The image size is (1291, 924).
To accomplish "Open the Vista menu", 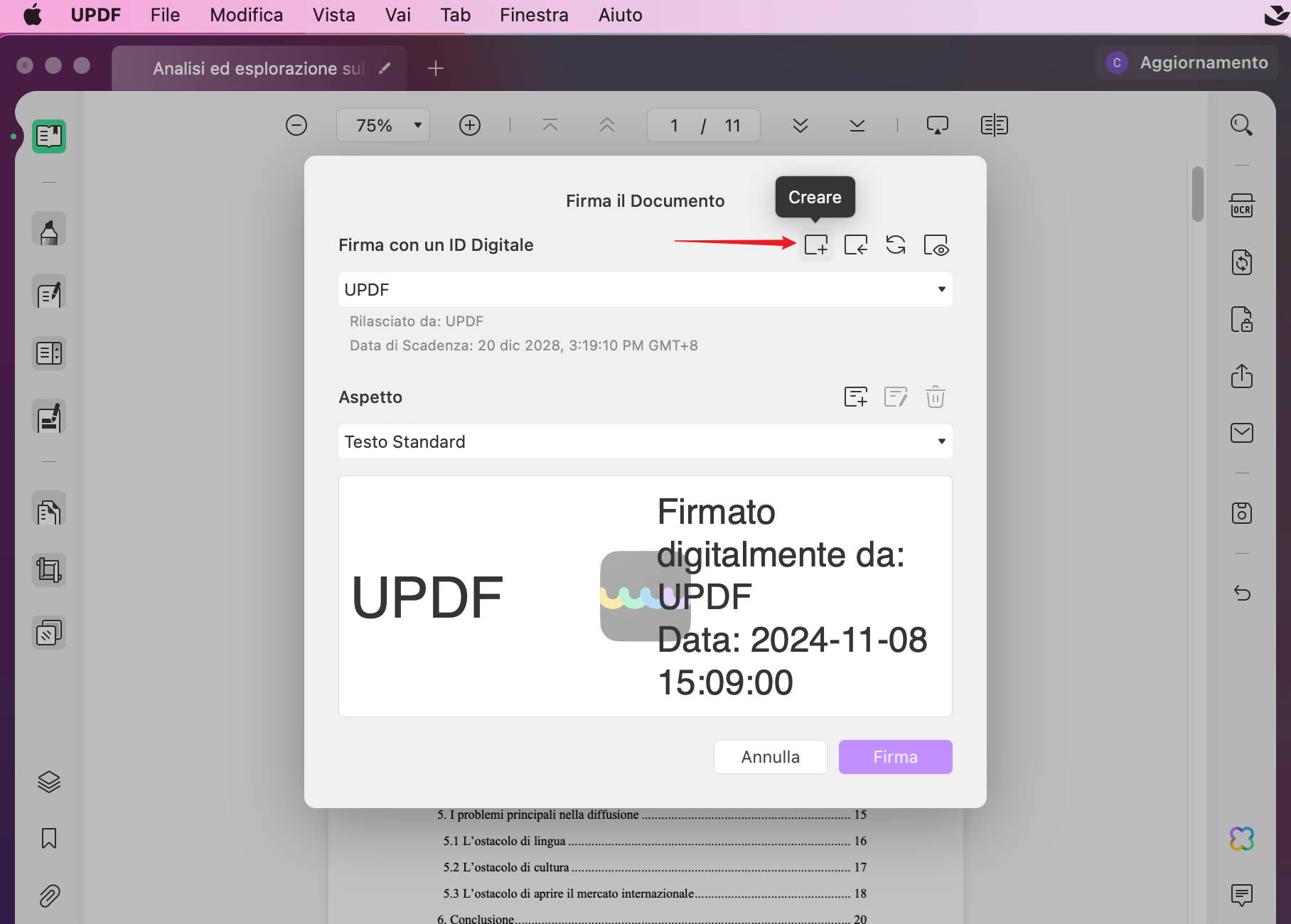I will [x=333, y=15].
